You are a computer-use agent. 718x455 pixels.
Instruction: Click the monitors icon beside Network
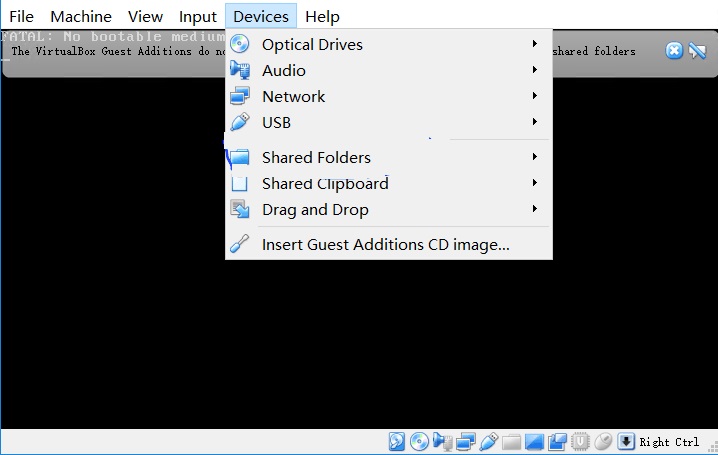click(x=239, y=96)
